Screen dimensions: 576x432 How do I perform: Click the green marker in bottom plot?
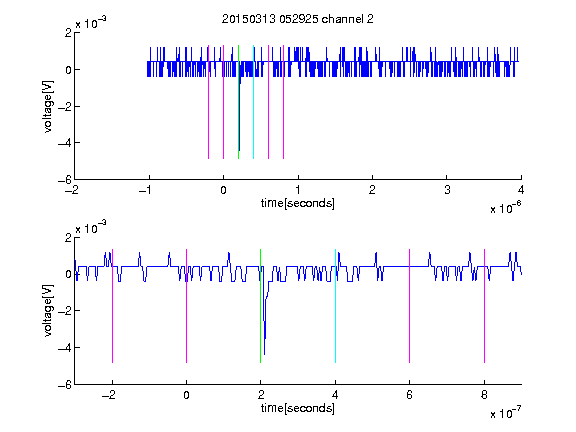coord(260,306)
